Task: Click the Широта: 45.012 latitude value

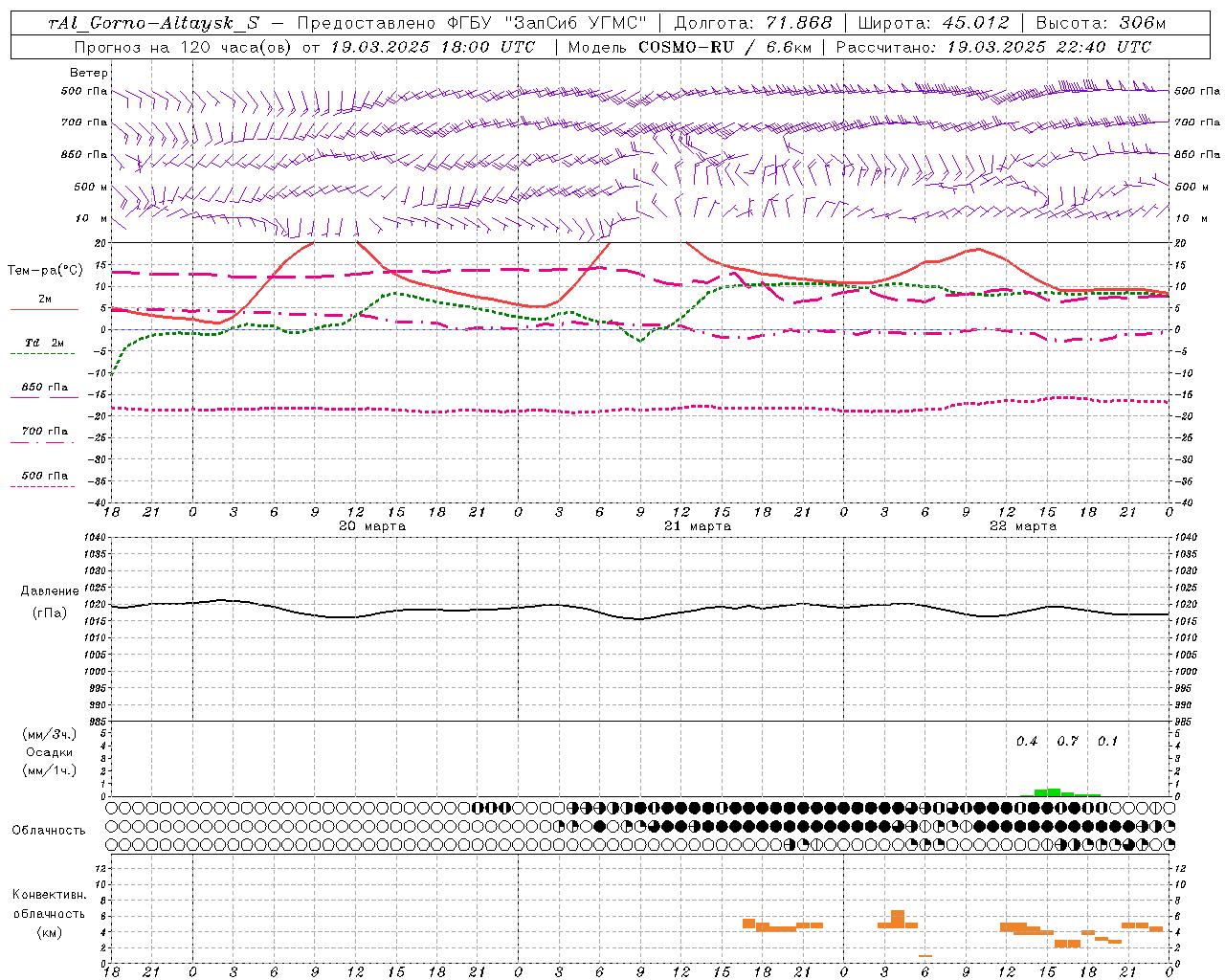Action: click(934, 23)
